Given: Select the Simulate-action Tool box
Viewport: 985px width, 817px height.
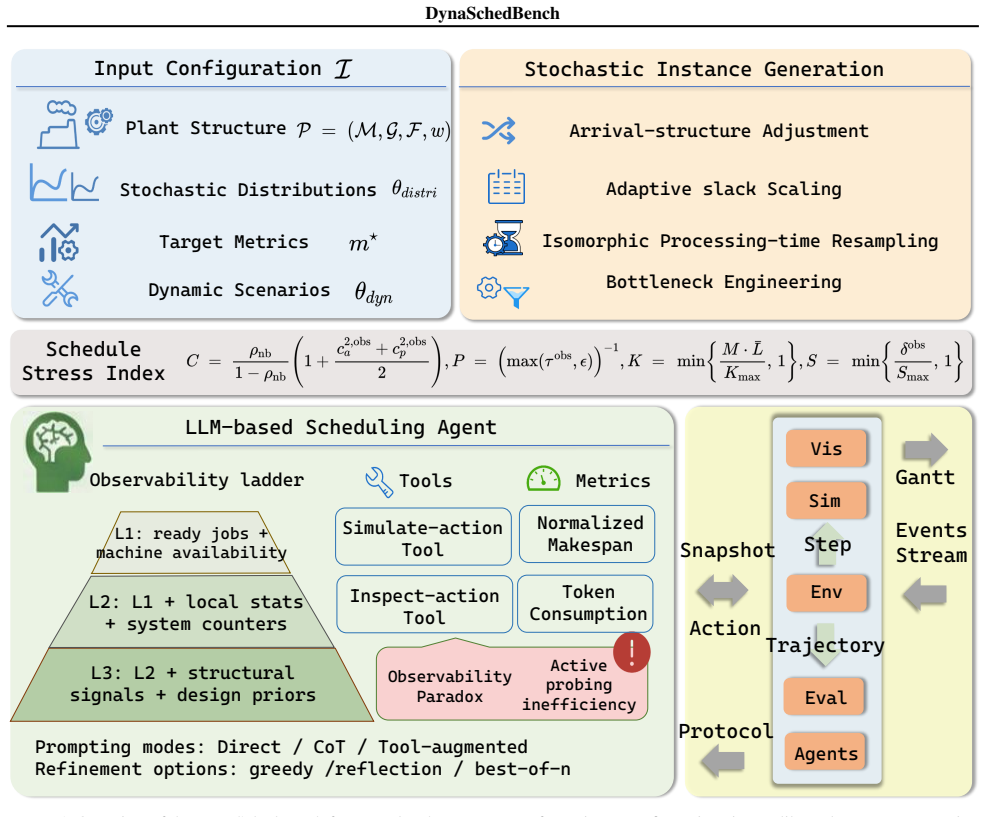Looking at the screenshot, I should 423,537.
